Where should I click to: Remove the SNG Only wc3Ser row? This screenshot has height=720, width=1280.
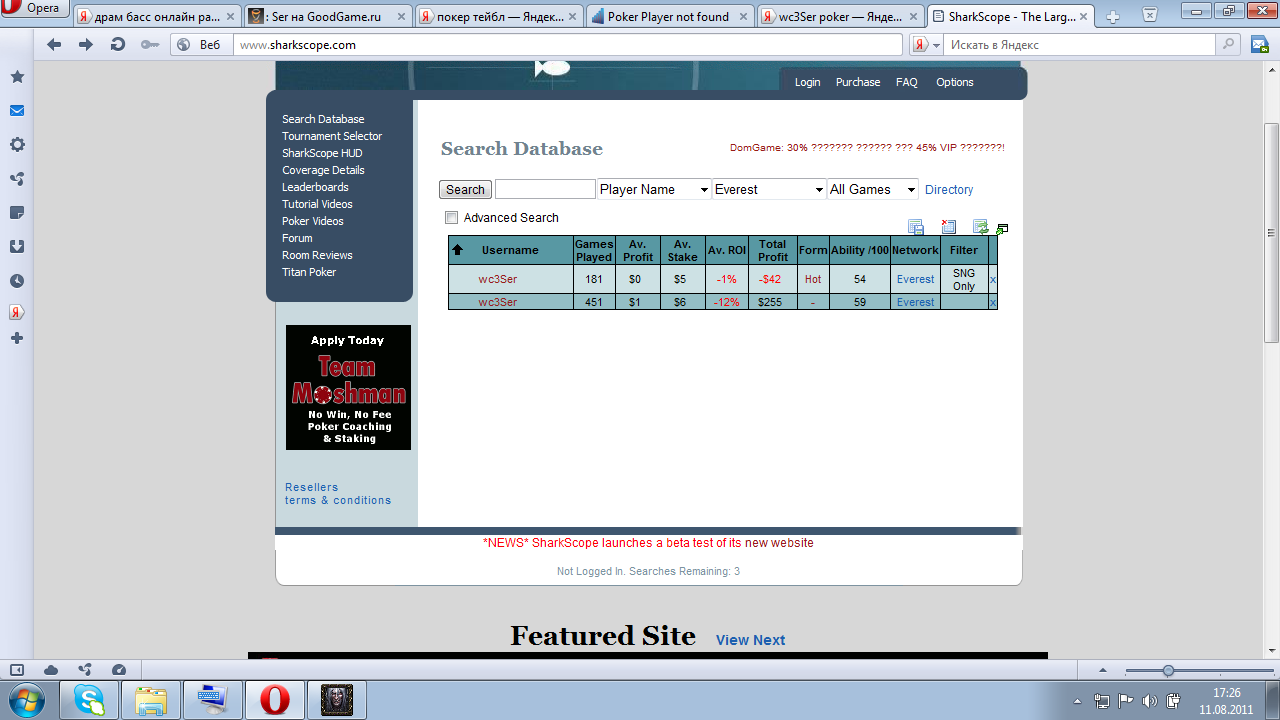[x=993, y=279]
